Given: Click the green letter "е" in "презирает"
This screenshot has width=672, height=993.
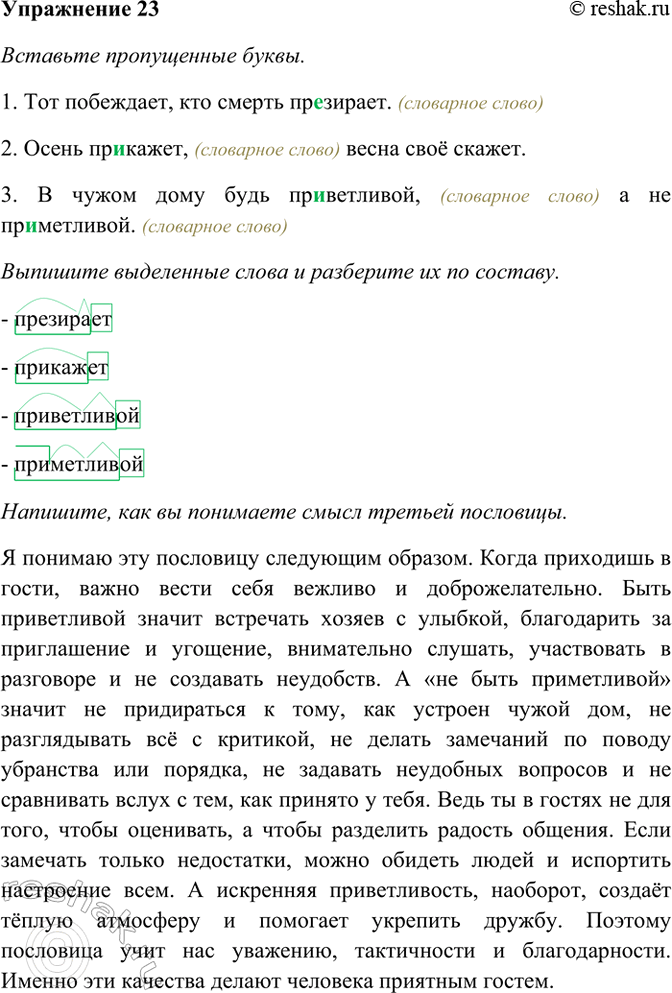Looking at the screenshot, I should pos(317,102).
